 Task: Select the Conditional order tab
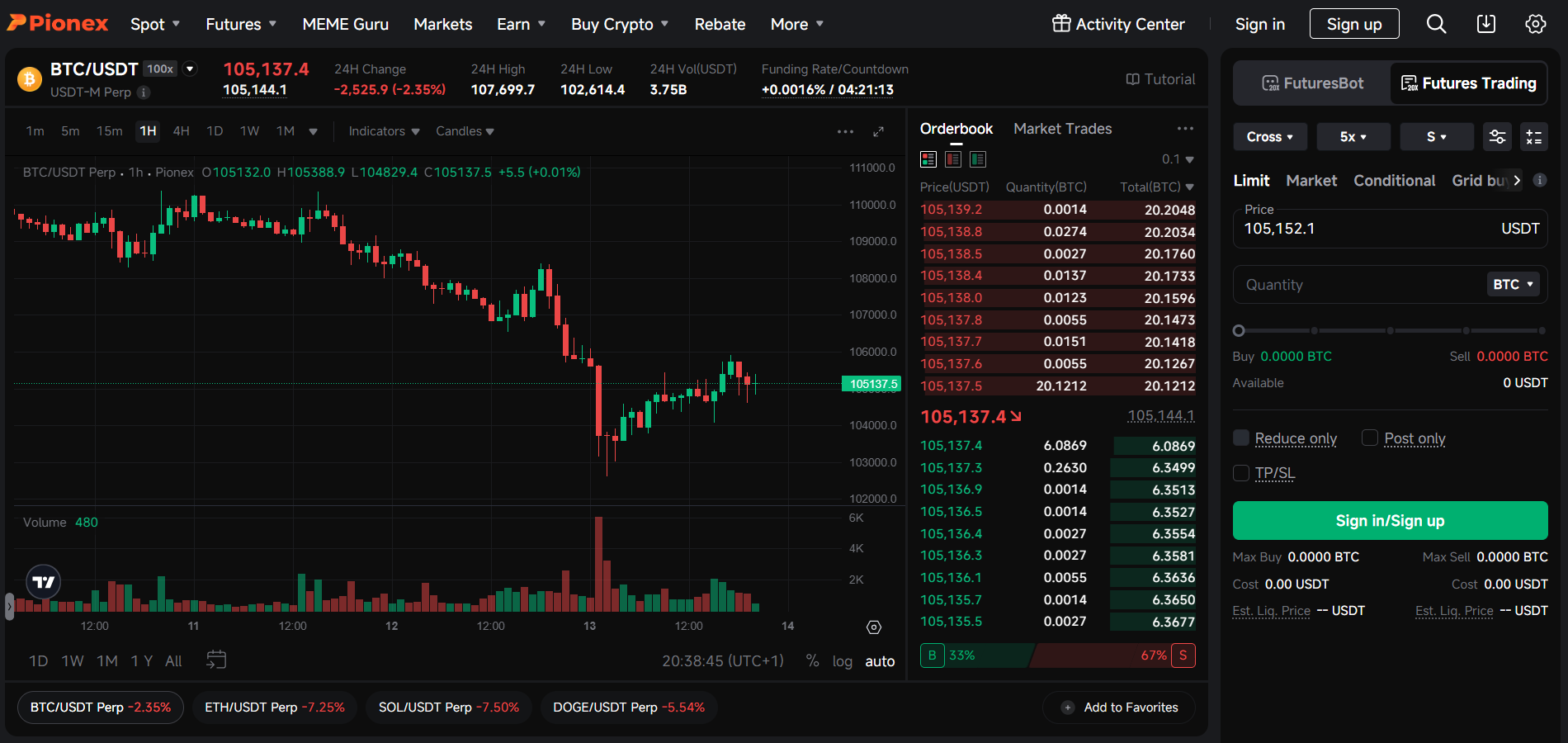(x=1394, y=181)
